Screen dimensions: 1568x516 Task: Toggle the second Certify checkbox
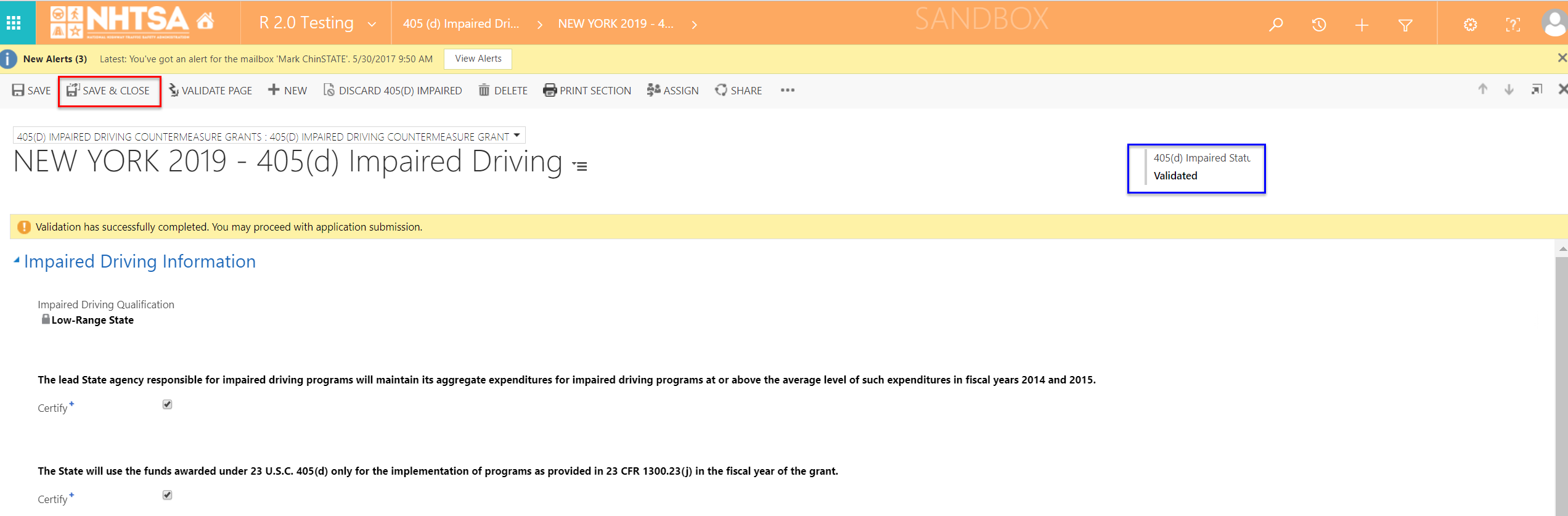point(167,495)
